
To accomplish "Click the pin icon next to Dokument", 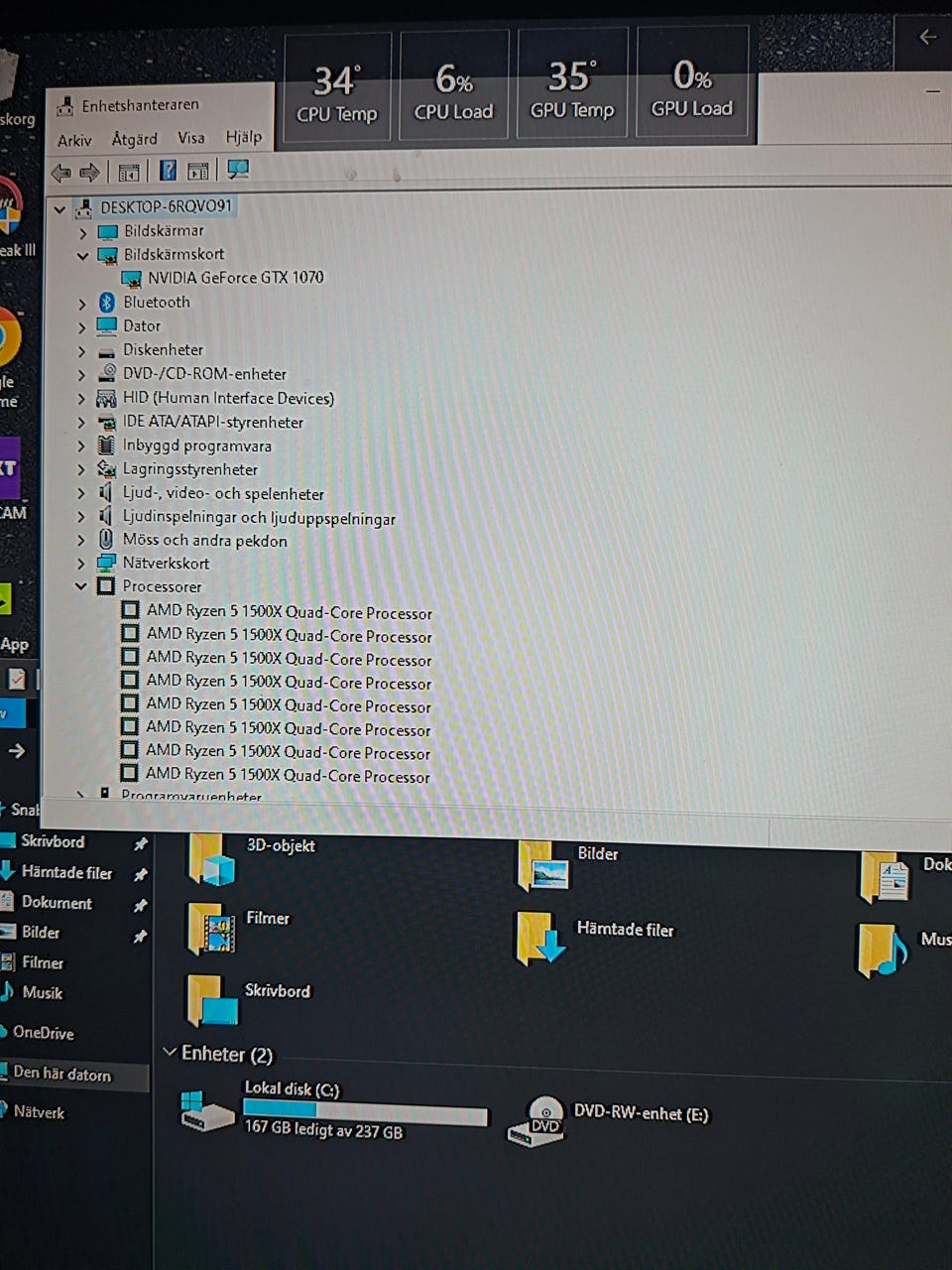I will coord(141,906).
